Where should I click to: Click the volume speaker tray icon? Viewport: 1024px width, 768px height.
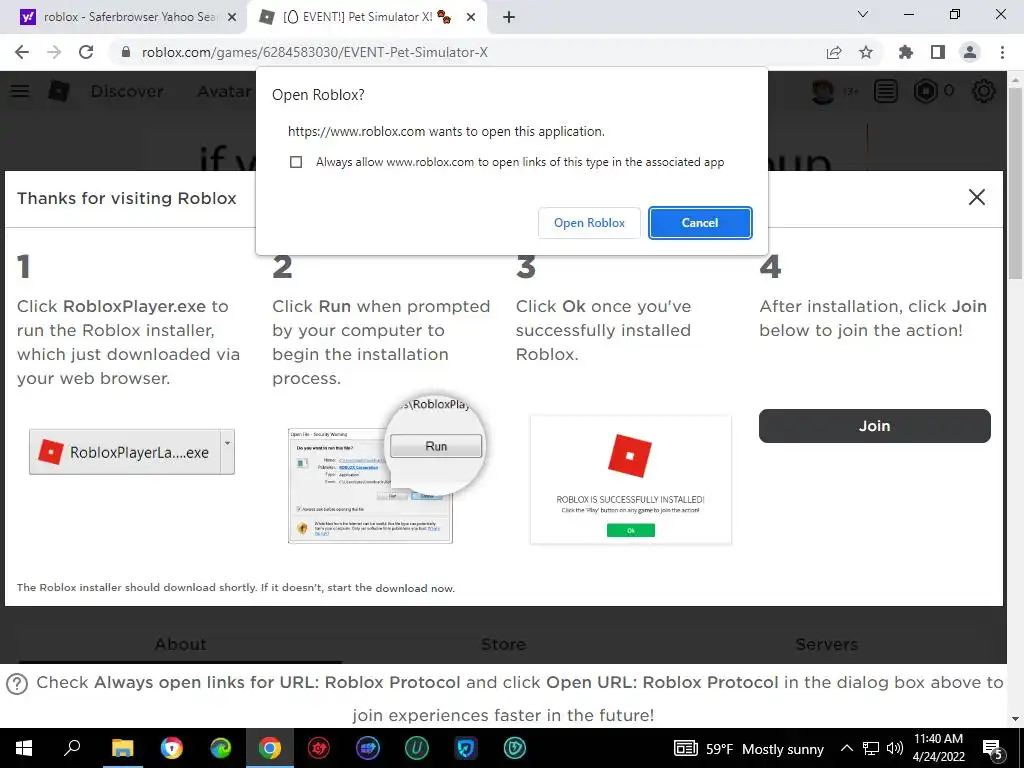point(895,748)
